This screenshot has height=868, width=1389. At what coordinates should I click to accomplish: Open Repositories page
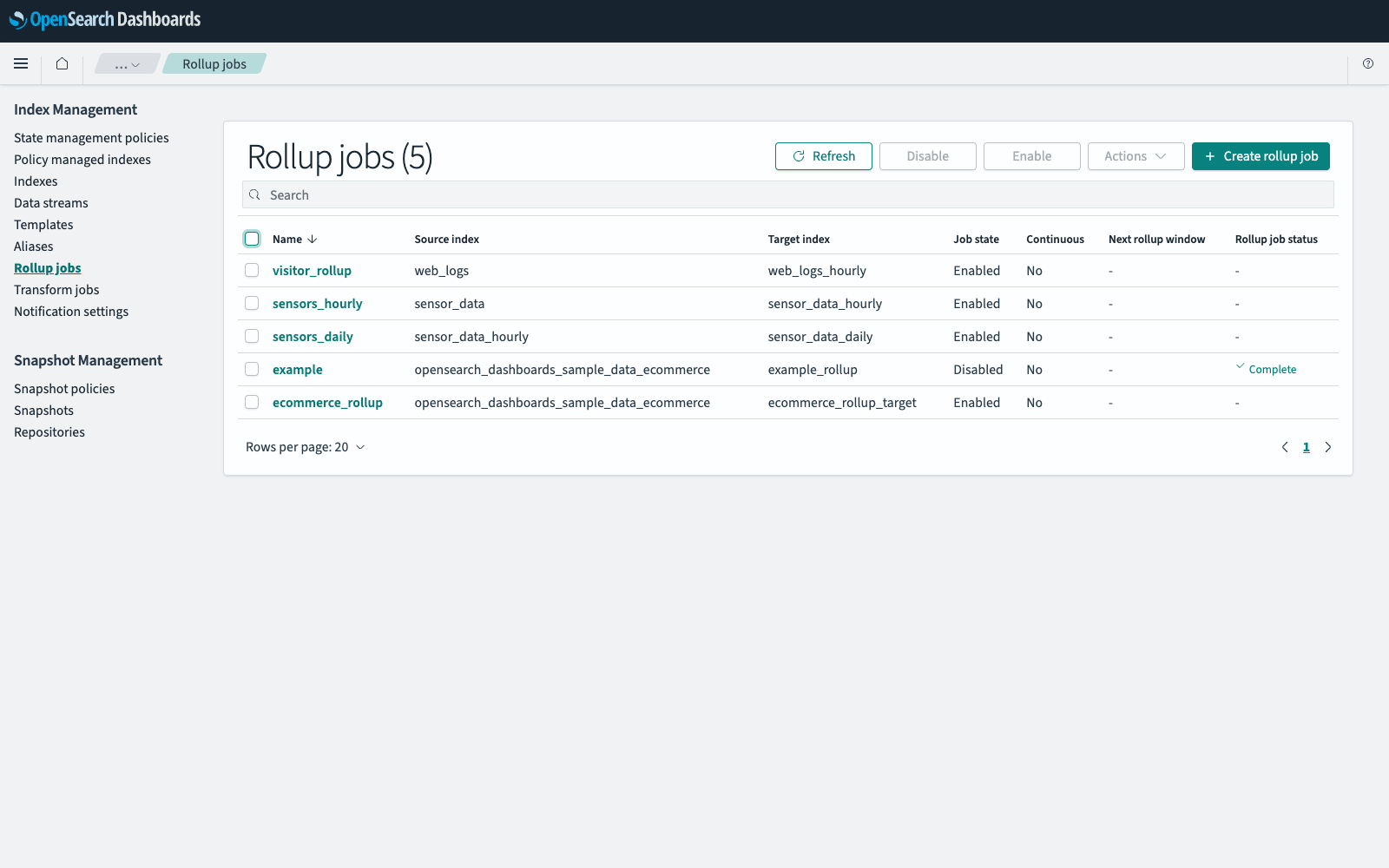tap(49, 432)
